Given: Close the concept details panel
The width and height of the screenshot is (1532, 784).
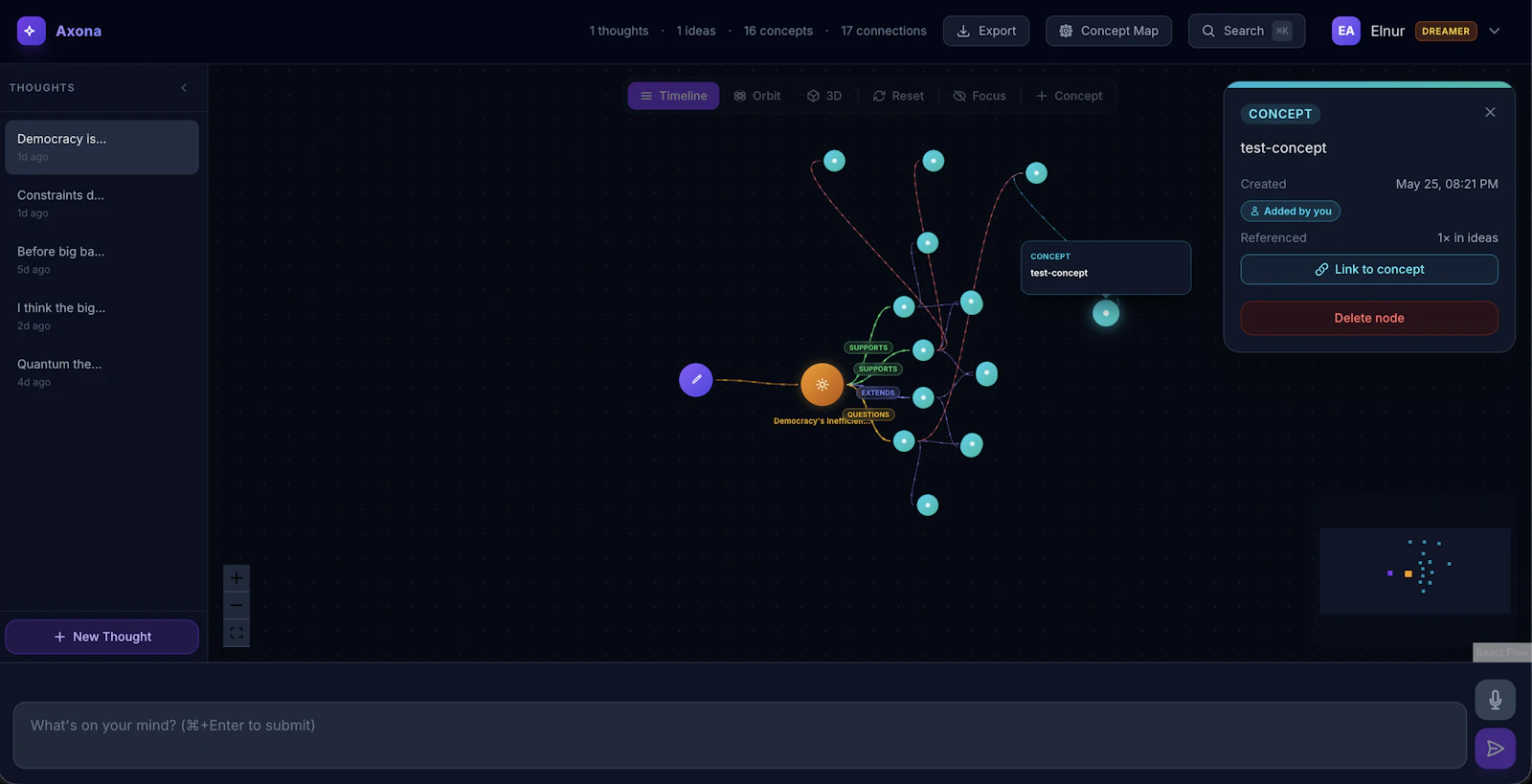Looking at the screenshot, I should click(1490, 112).
